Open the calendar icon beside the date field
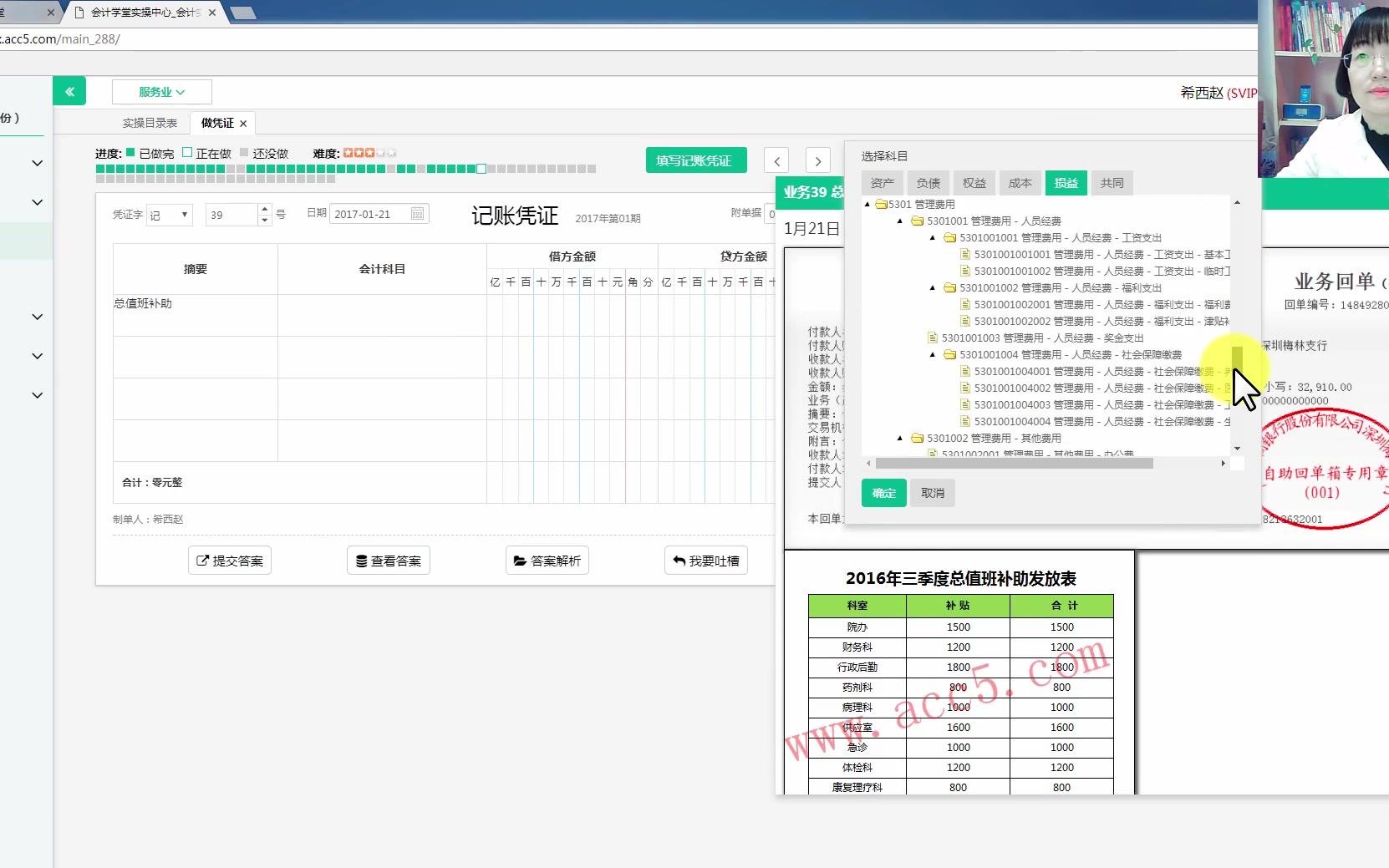Image resolution: width=1389 pixels, height=868 pixels. pyautogui.click(x=418, y=213)
